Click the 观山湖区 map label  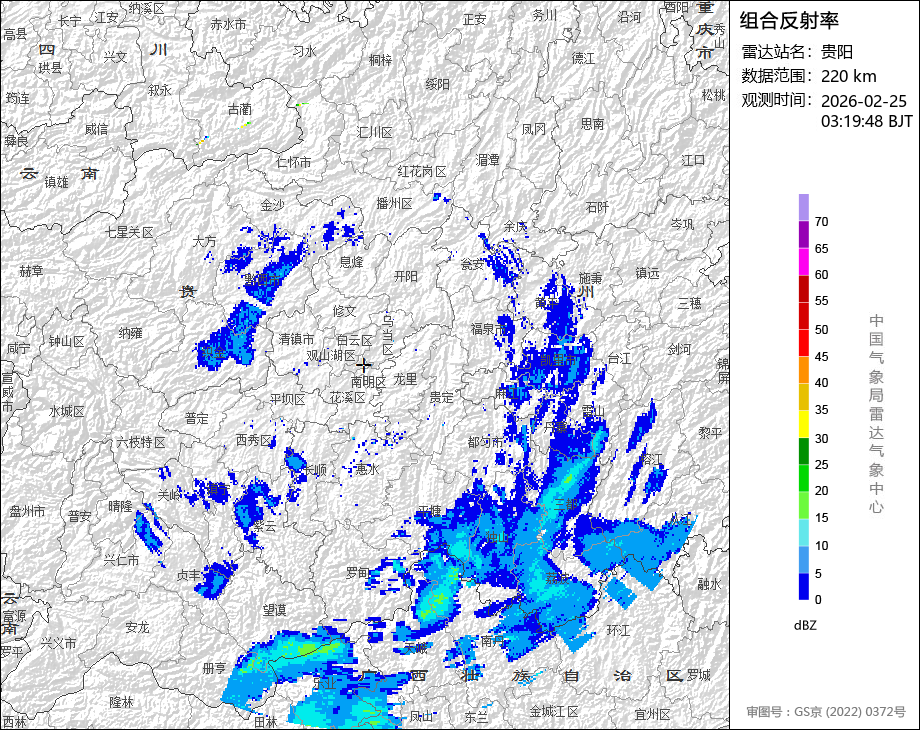point(331,356)
